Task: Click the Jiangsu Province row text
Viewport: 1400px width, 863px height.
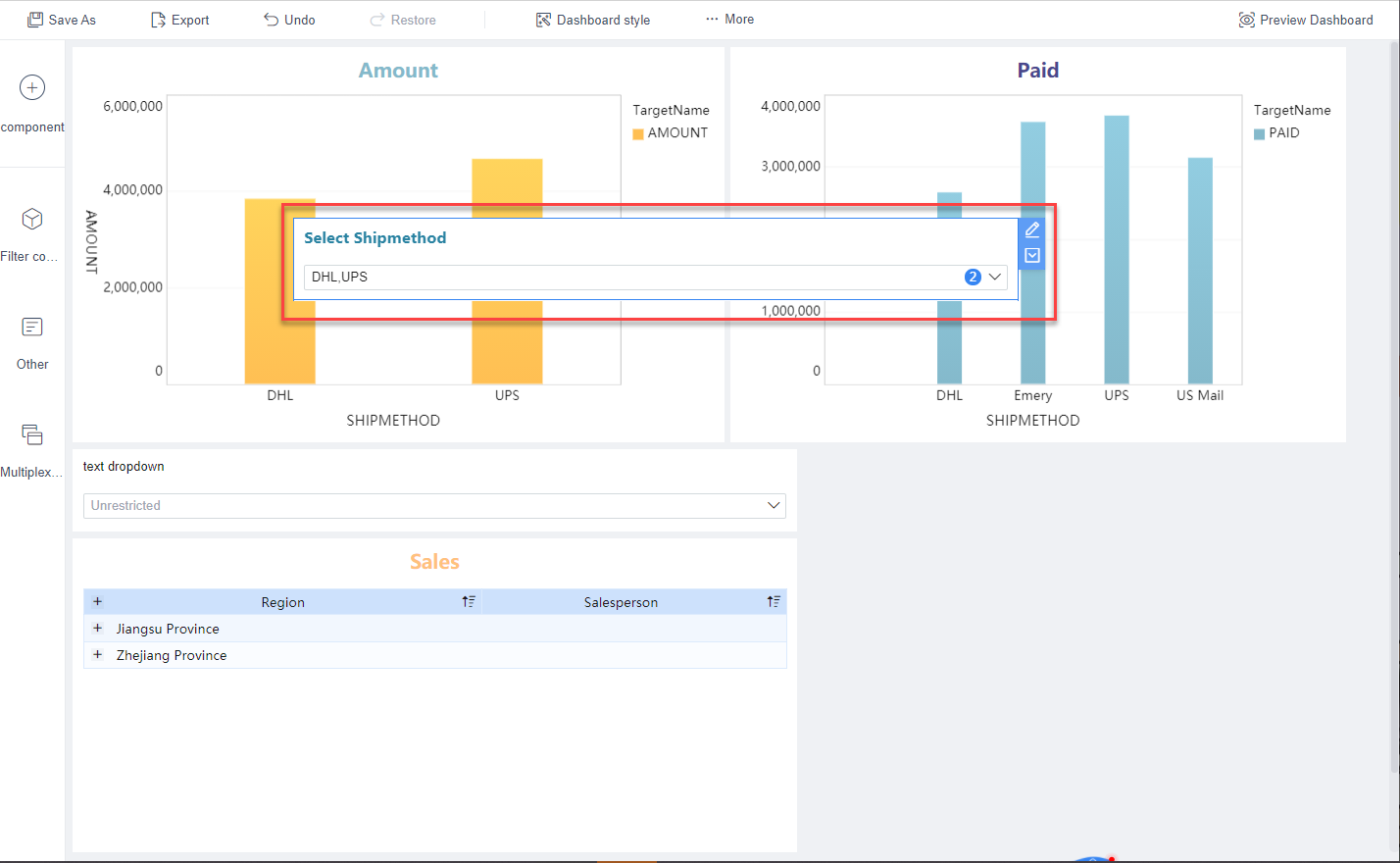Action: coord(168,629)
